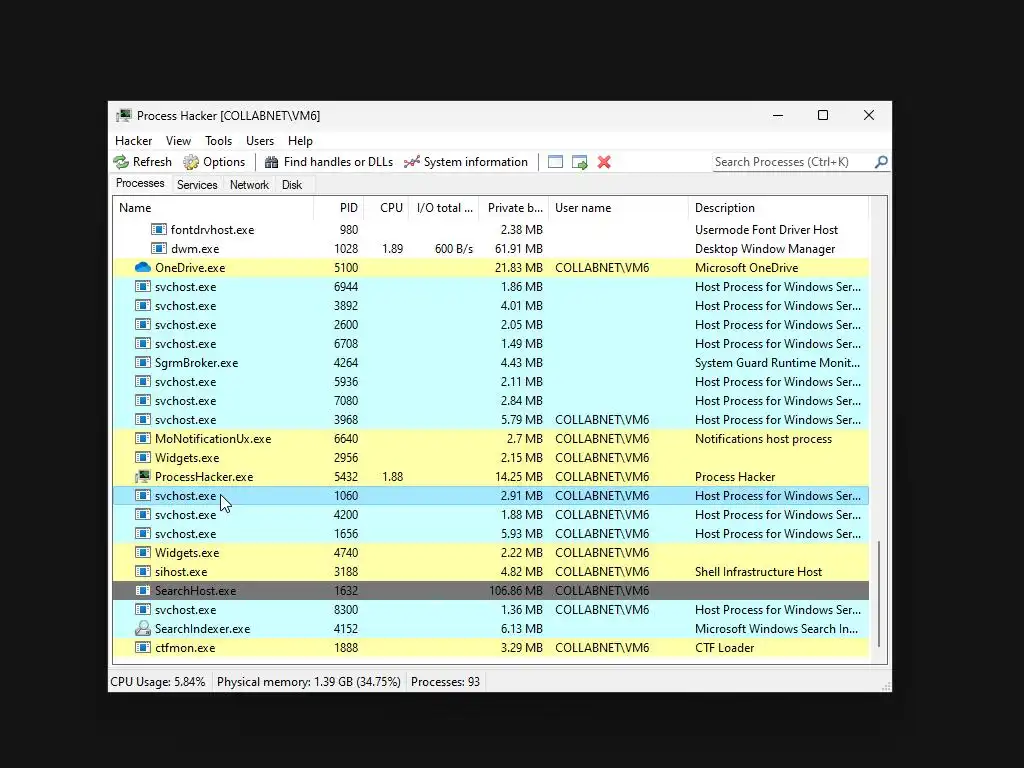Select svchost.exe with PID 3968
The image size is (1024, 768).
tap(491, 420)
